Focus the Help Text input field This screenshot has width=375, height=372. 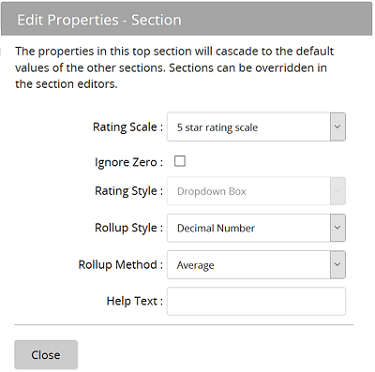(x=256, y=301)
